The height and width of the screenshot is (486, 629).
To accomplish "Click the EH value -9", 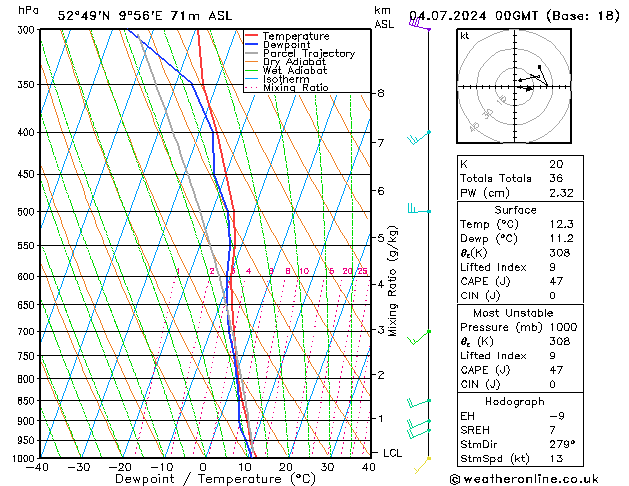I will point(557,416).
